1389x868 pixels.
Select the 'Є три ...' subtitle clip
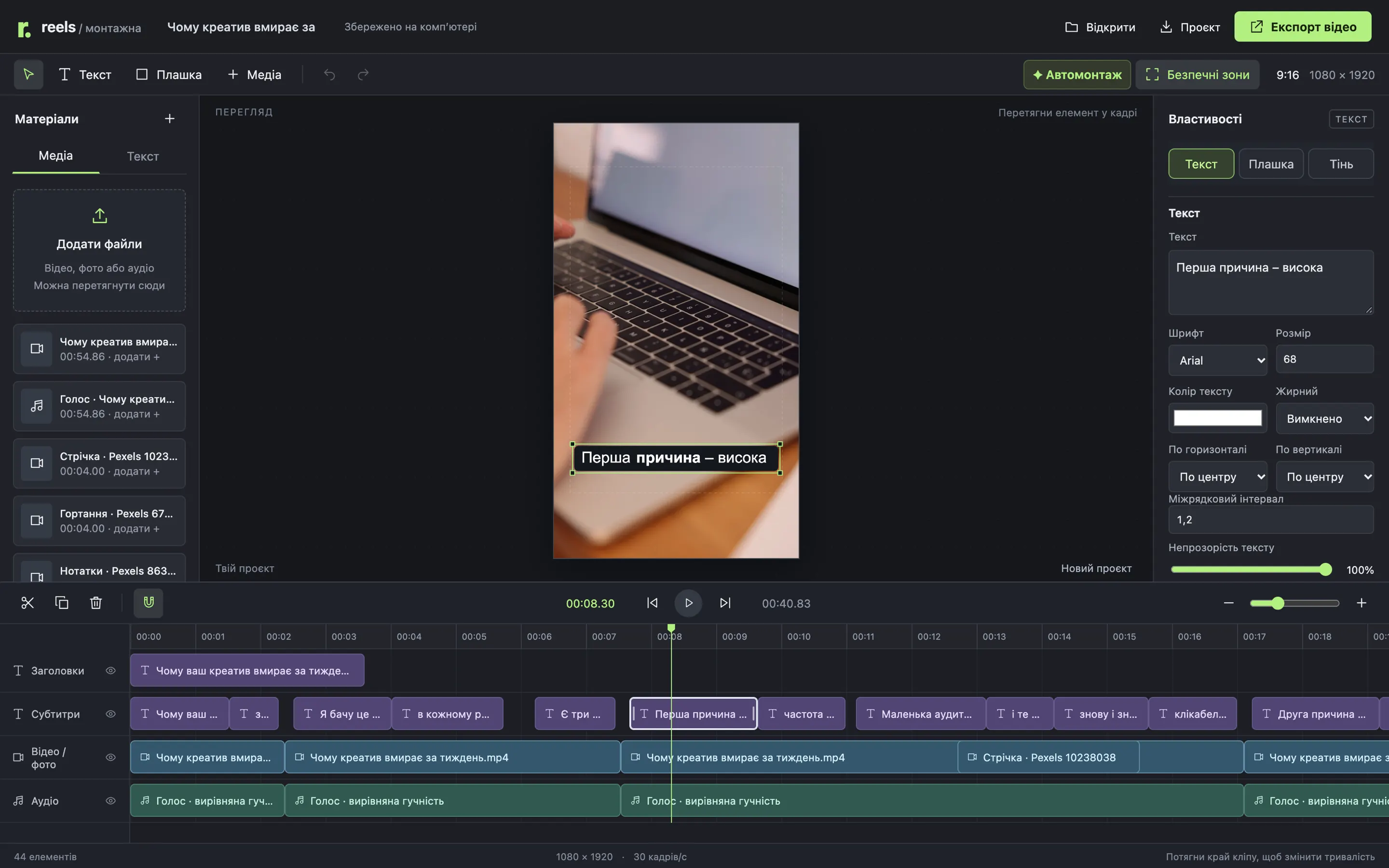574,714
